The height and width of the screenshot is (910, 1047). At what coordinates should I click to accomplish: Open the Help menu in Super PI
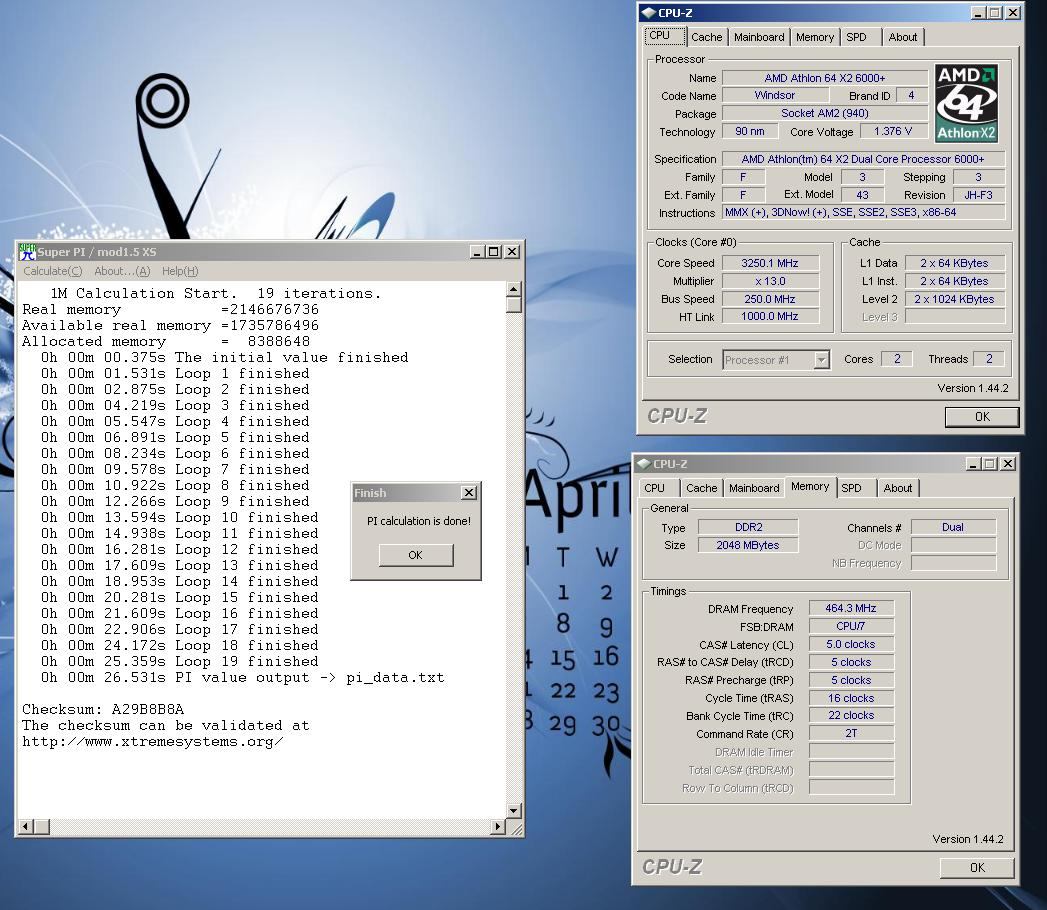click(x=180, y=271)
